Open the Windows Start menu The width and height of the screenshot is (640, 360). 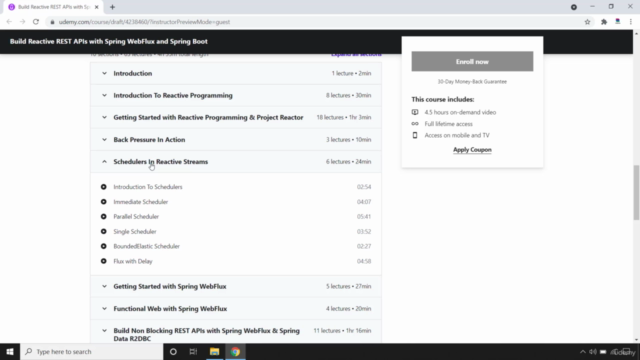coord(10,351)
